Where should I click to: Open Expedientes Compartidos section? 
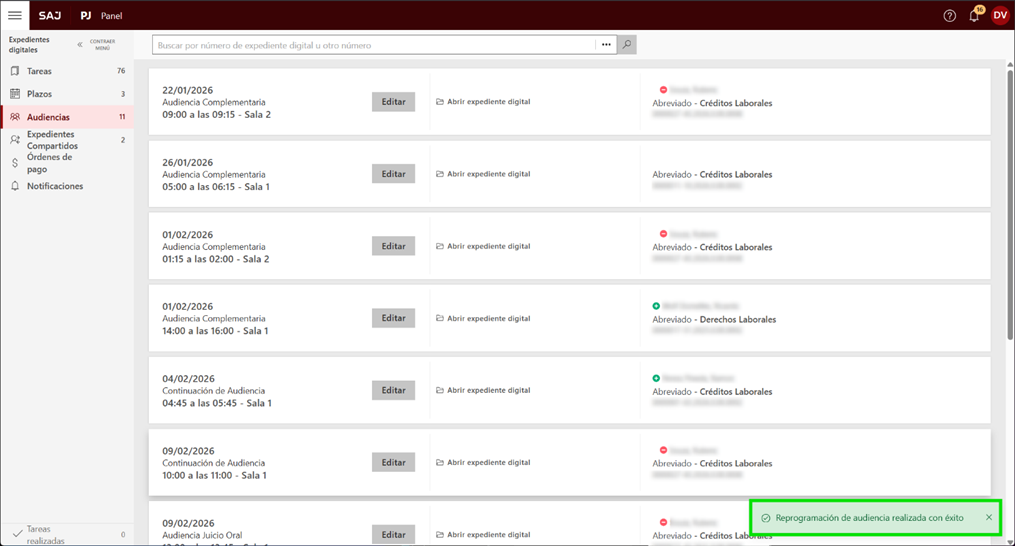[52, 140]
